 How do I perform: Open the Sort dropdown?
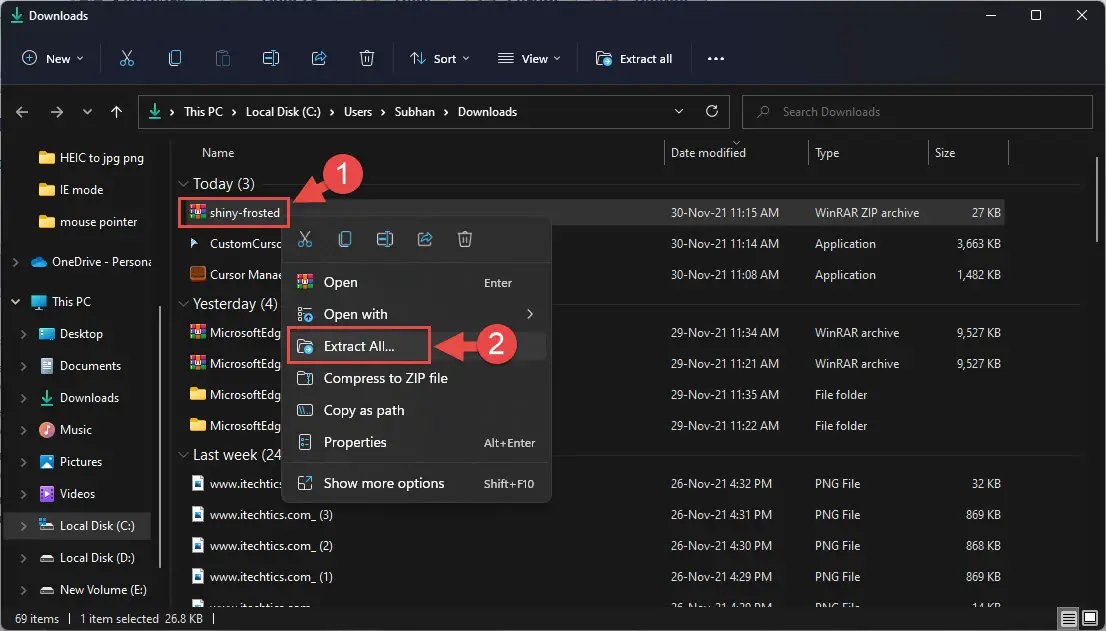(439, 59)
